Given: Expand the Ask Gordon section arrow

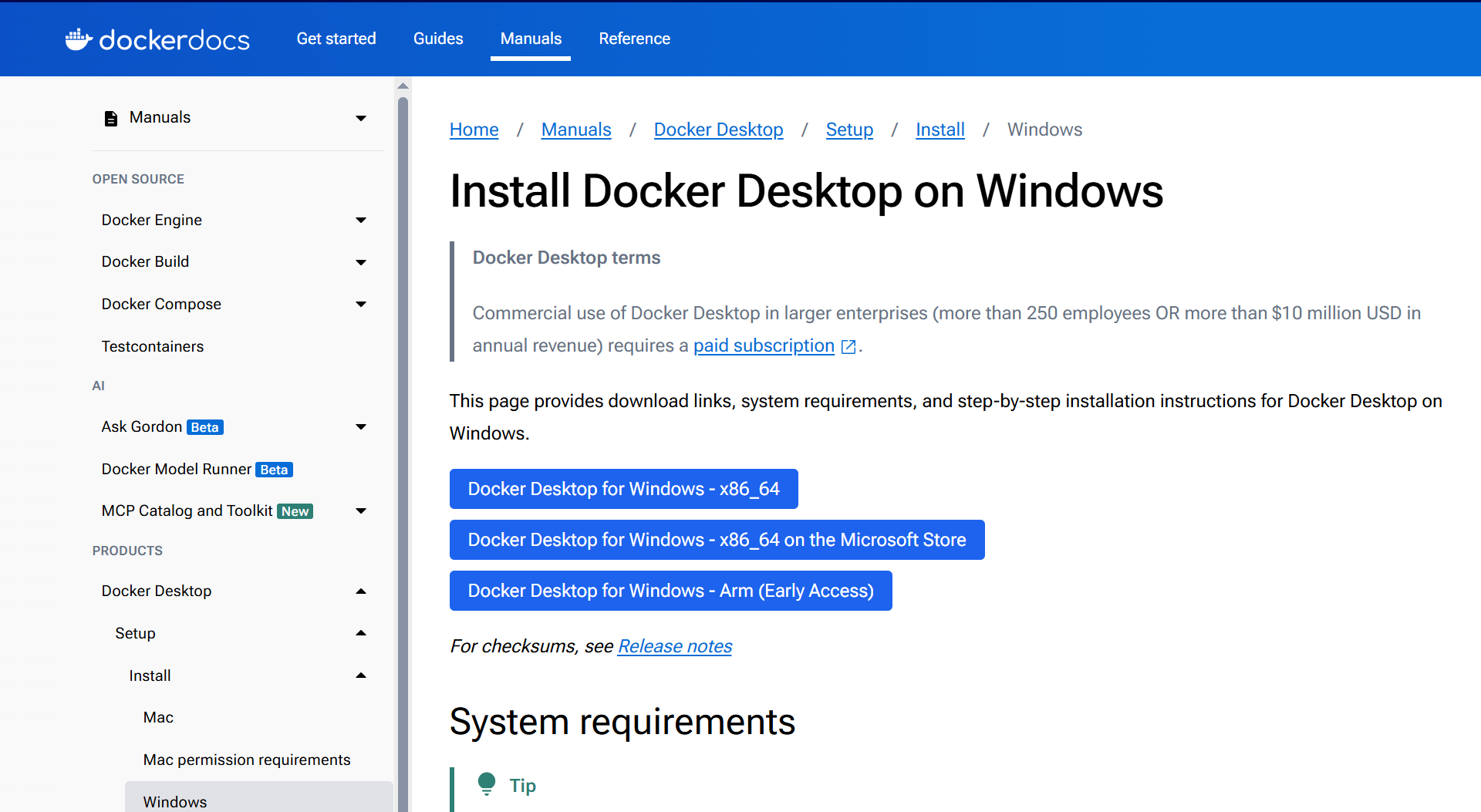Looking at the screenshot, I should click(361, 426).
